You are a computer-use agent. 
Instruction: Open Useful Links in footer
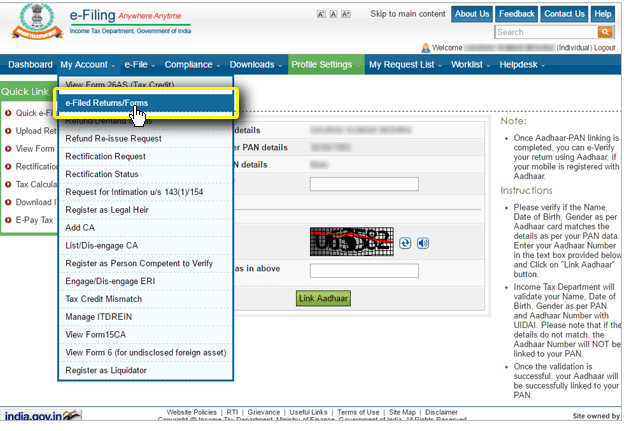(x=308, y=412)
